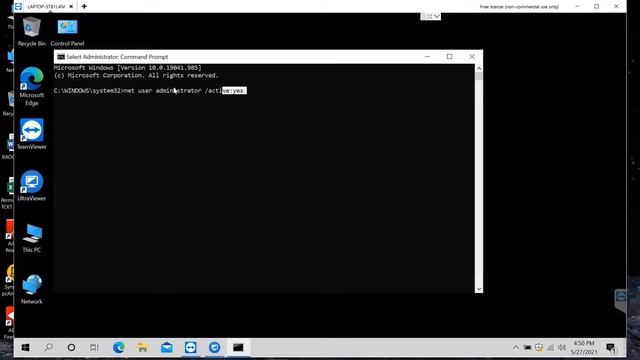640x360 pixels.
Task: Open File Explorer from the taskbar
Action: tap(142, 347)
